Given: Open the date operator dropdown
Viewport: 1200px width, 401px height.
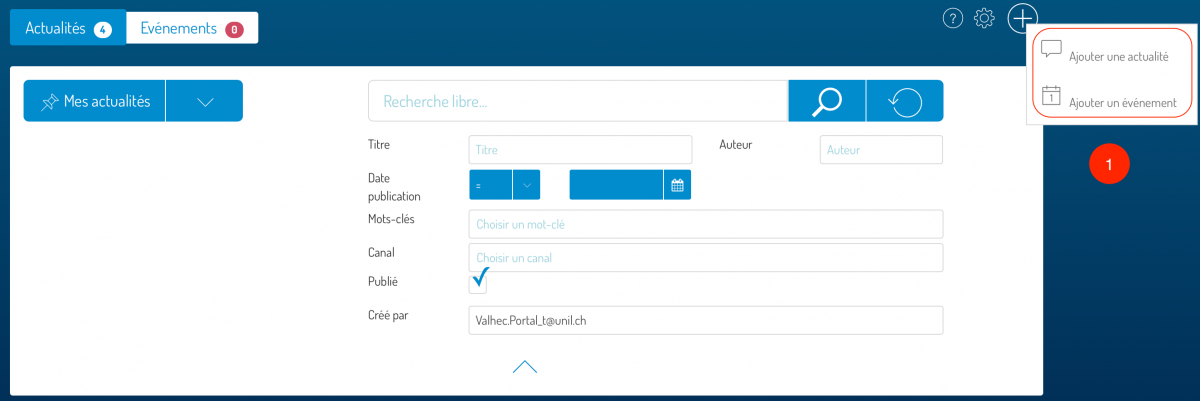Looking at the screenshot, I should point(526,185).
